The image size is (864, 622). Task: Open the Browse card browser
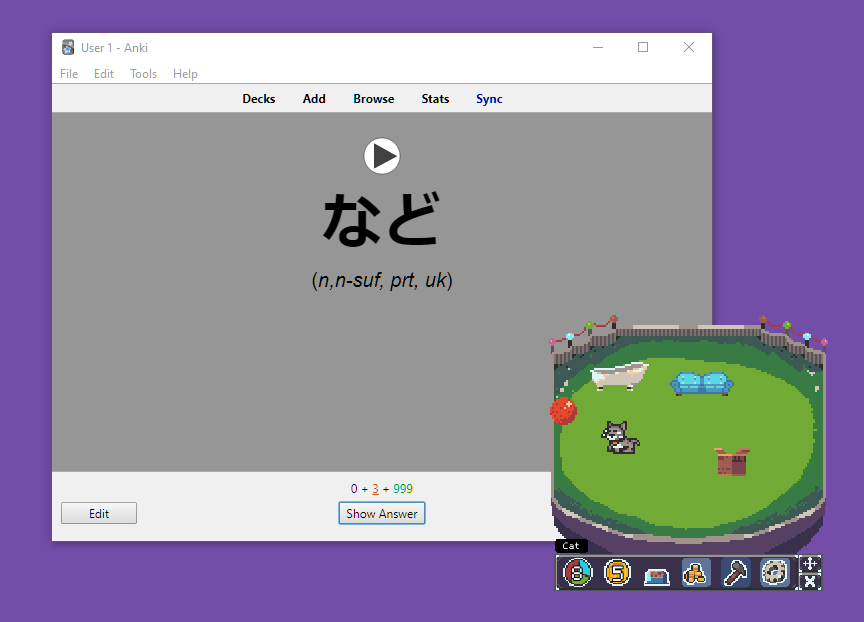tap(374, 99)
